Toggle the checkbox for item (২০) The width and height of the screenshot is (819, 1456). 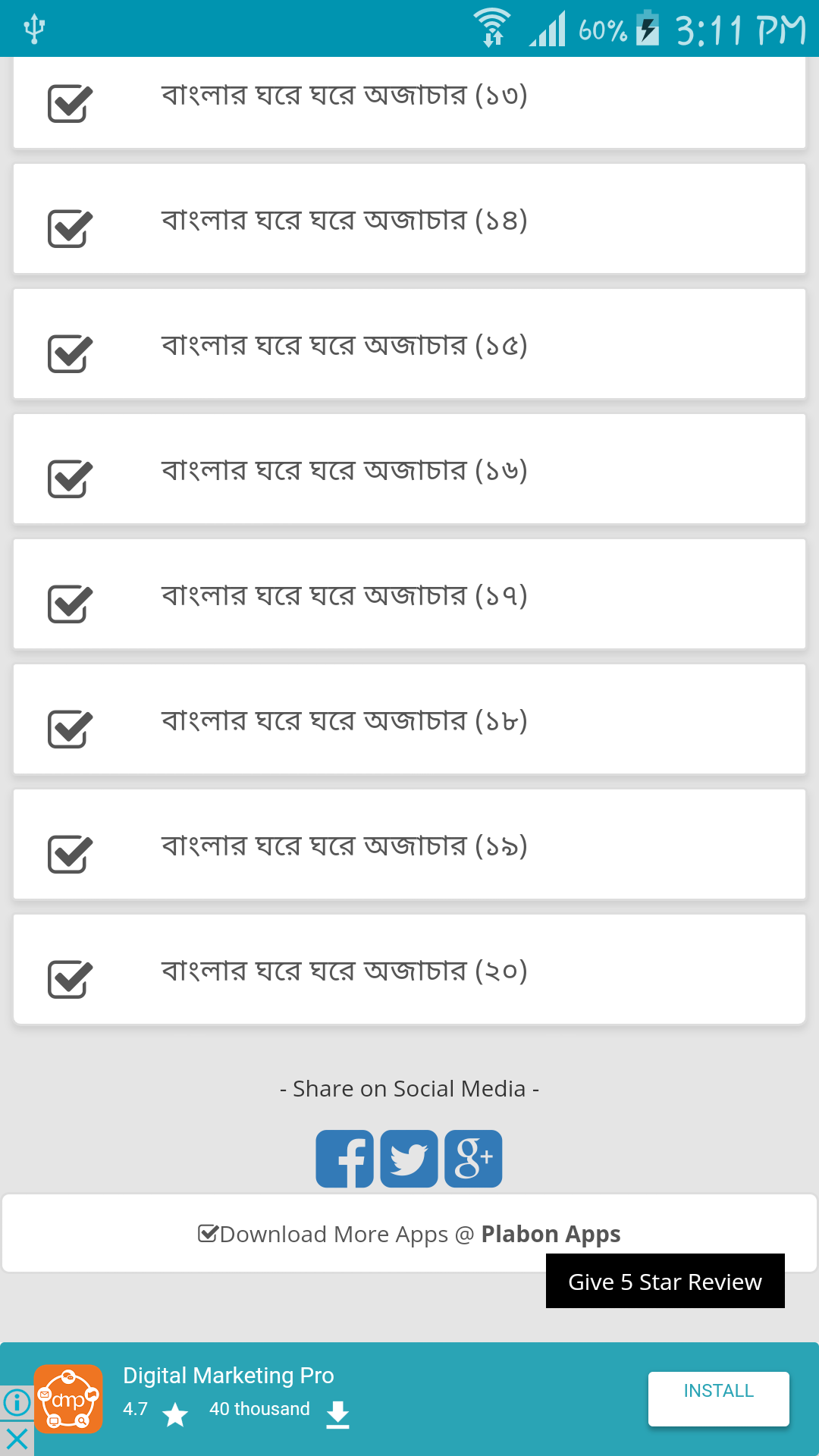tap(70, 979)
